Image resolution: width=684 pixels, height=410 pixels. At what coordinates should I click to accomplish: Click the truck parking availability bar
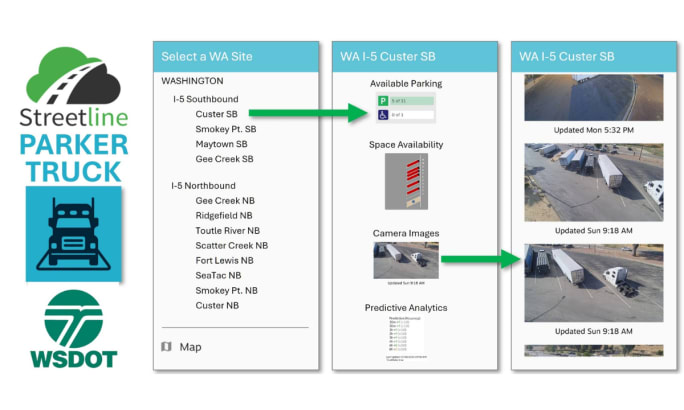pyautogui.click(x=411, y=101)
